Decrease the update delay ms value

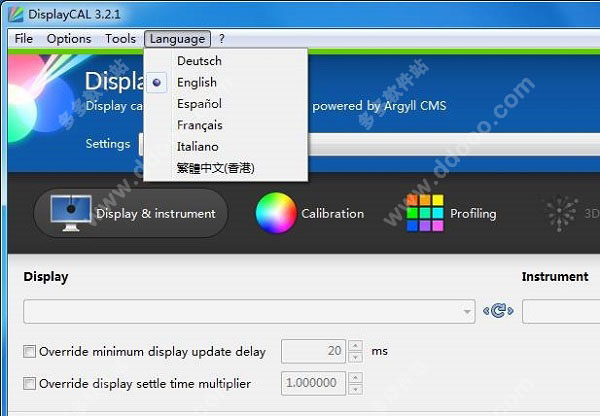point(355,357)
